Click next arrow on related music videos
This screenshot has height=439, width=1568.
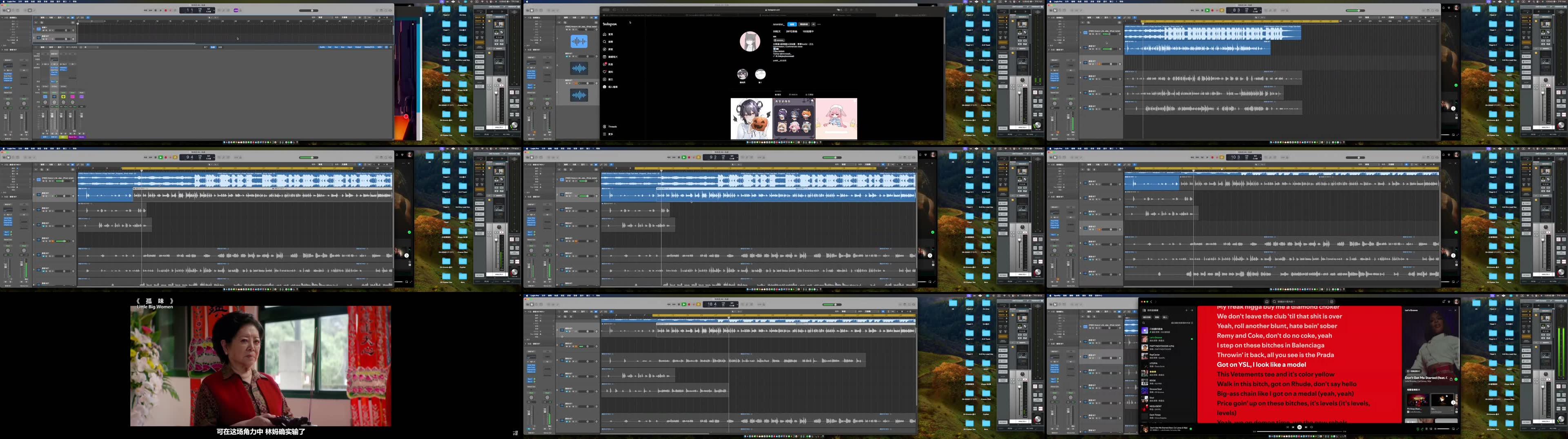coord(1453,403)
